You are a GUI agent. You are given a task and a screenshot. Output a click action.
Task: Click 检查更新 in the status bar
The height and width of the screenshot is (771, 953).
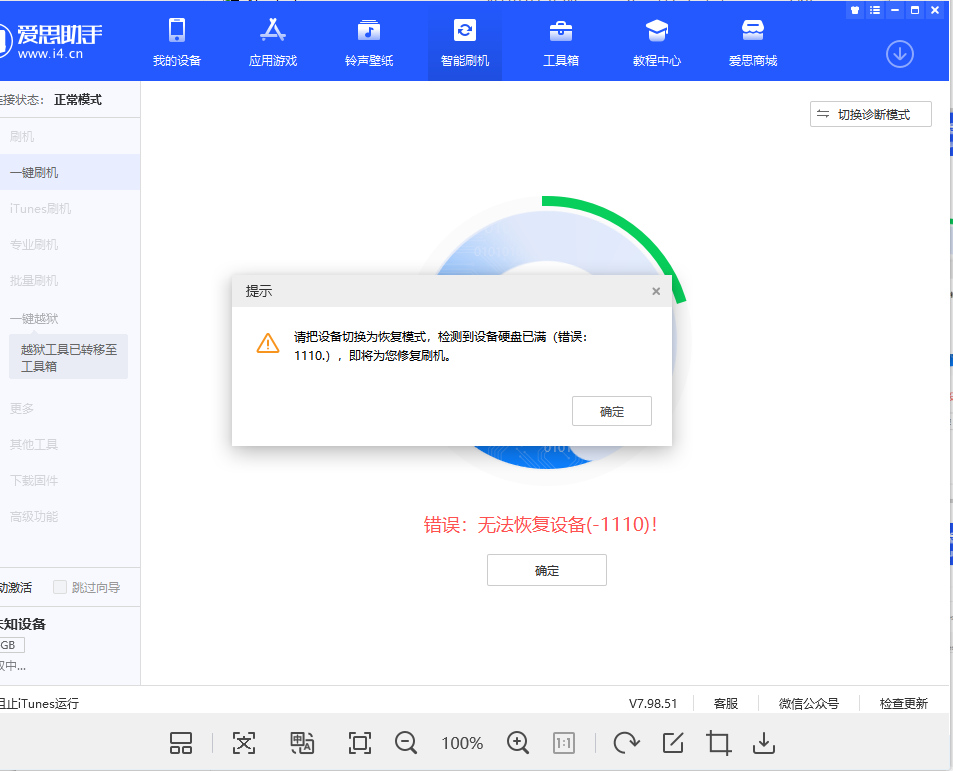(x=903, y=703)
